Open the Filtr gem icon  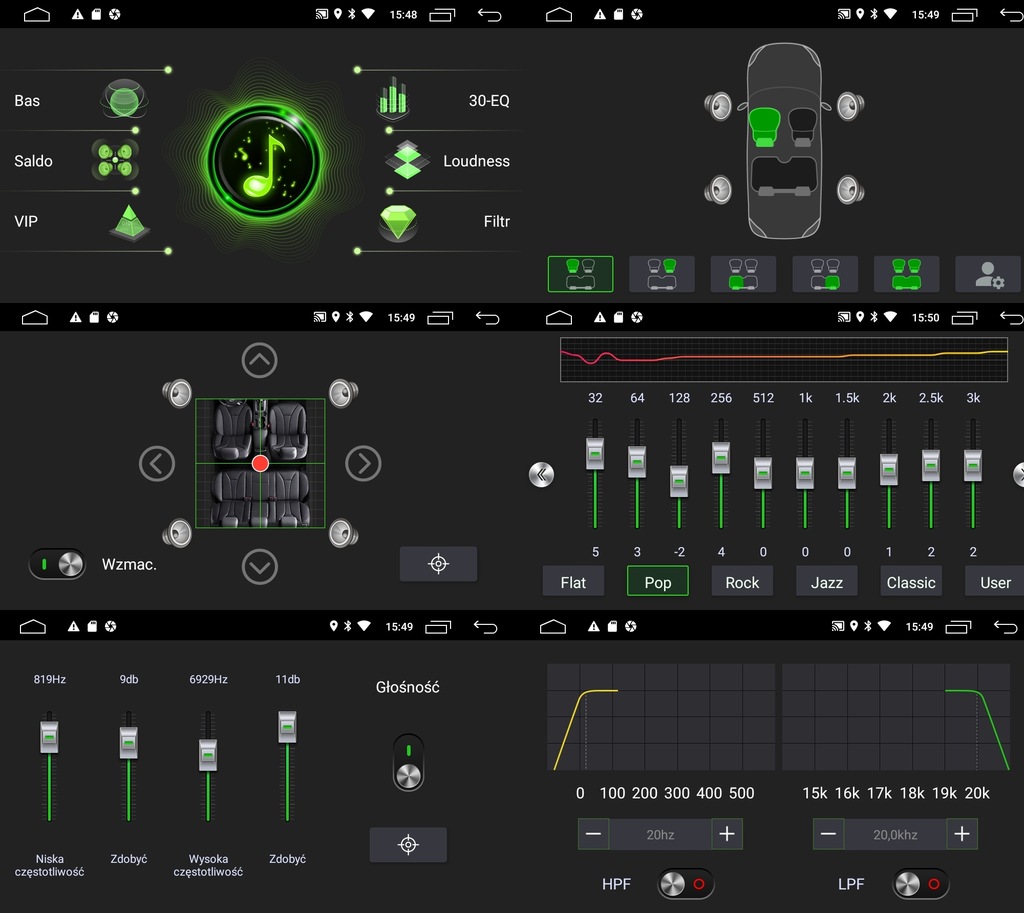[x=397, y=222]
